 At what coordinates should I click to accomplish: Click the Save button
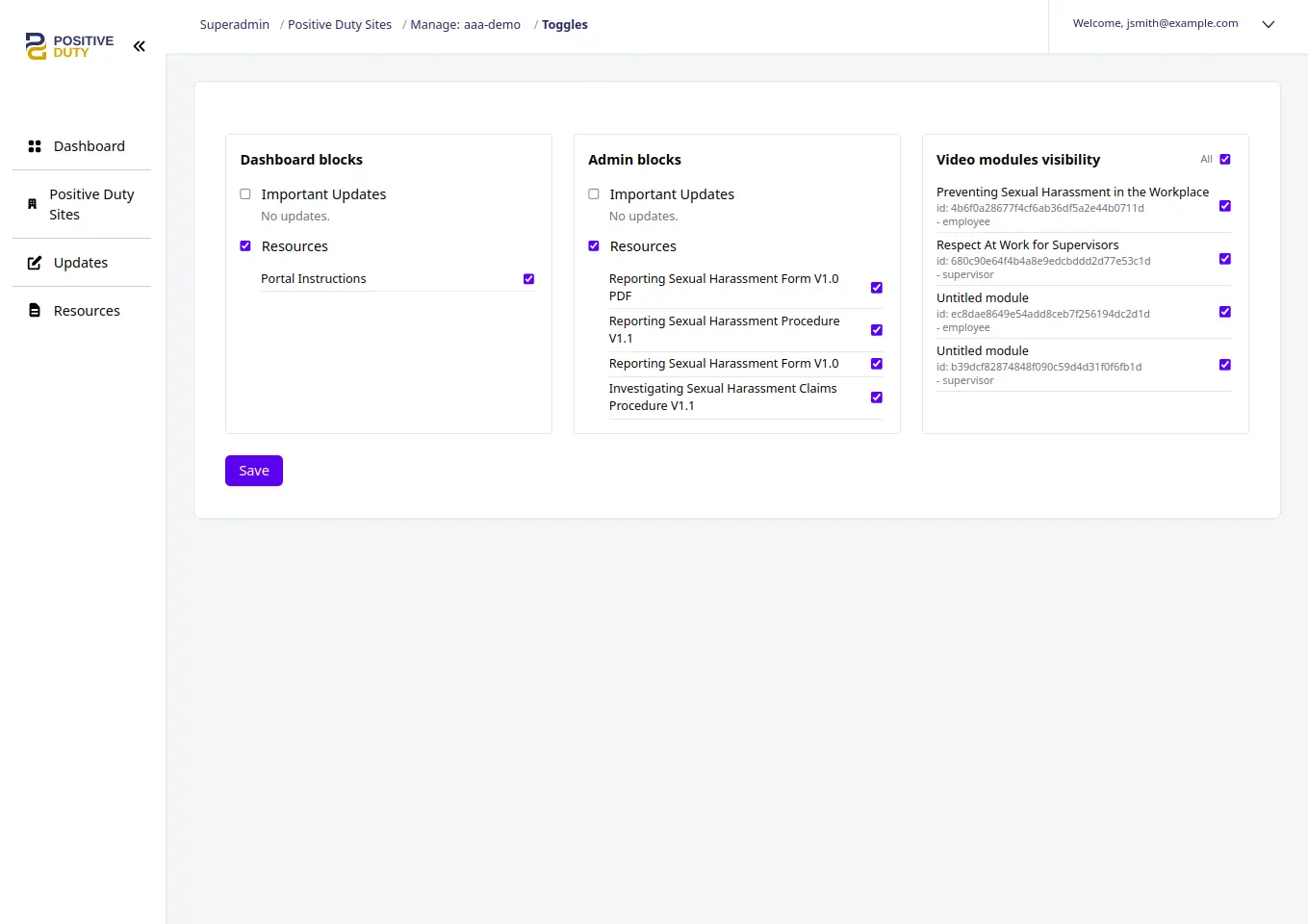tap(254, 471)
